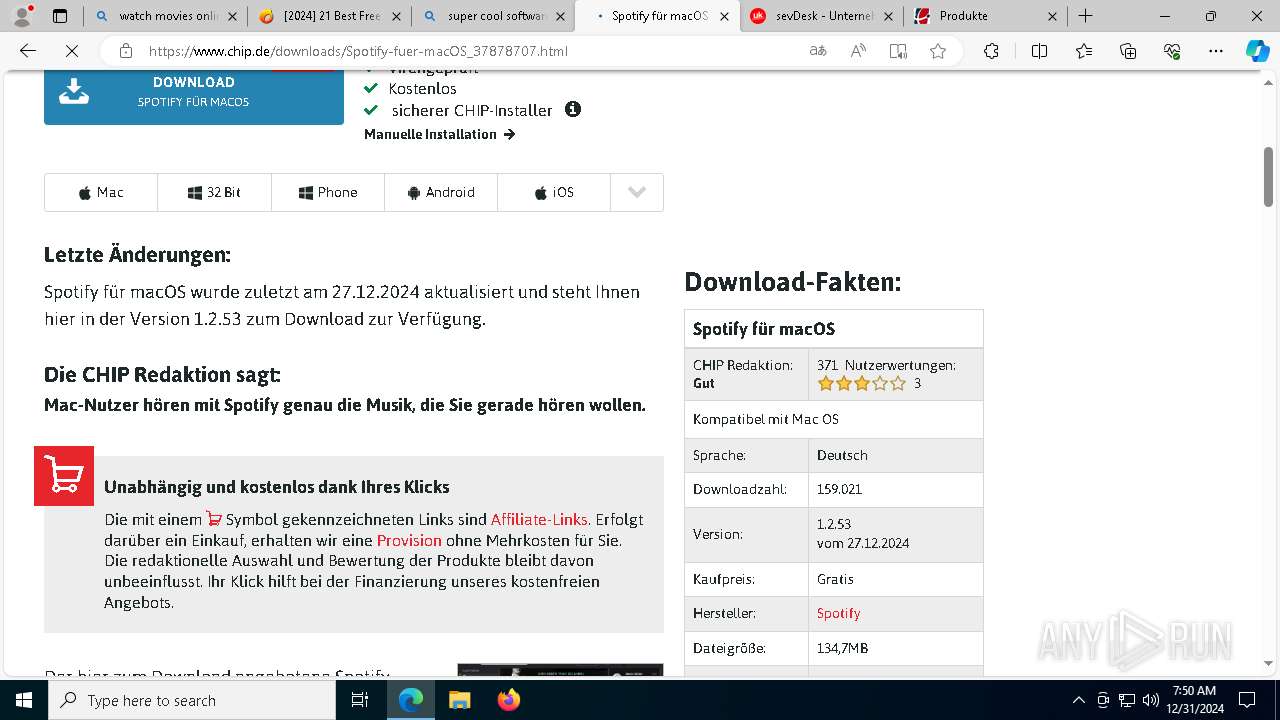Open the Copilot sidebar
The image size is (1280, 720).
[x=1257, y=51]
